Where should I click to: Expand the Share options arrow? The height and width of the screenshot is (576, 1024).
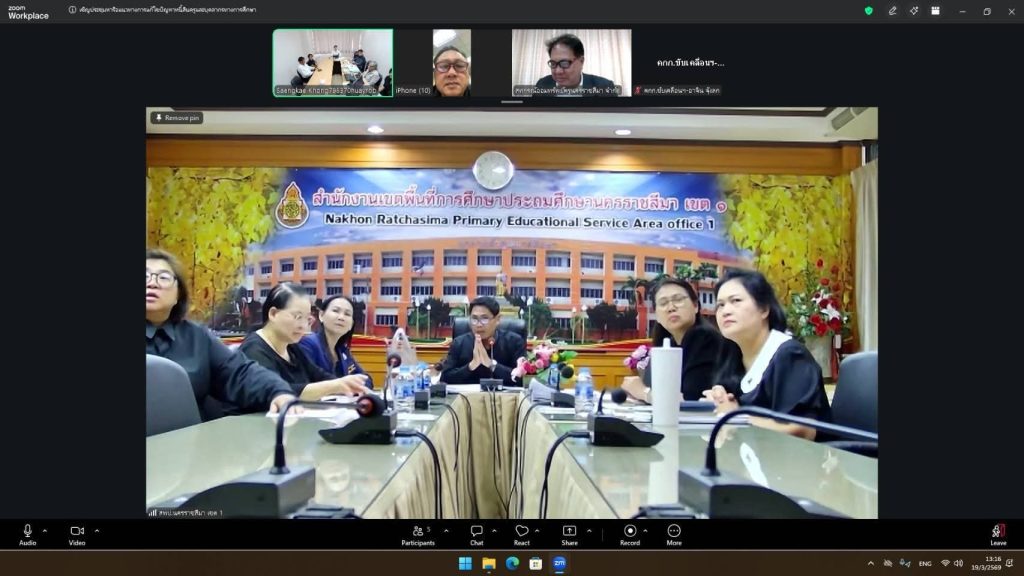click(589, 531)
